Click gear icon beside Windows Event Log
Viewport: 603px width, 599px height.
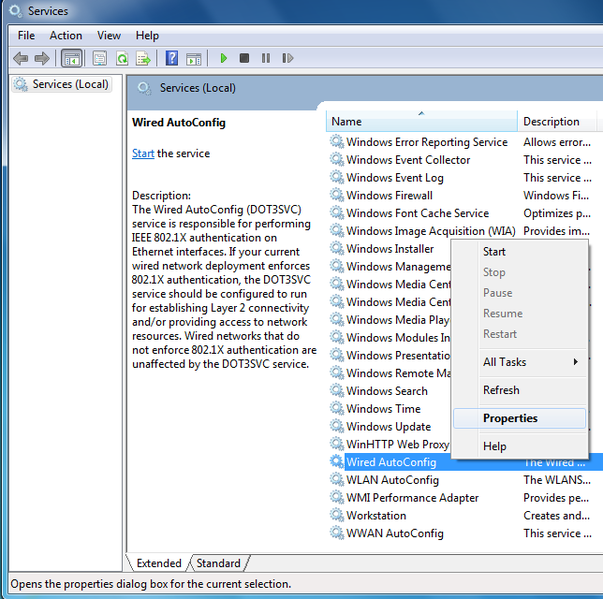coord(336,177)
